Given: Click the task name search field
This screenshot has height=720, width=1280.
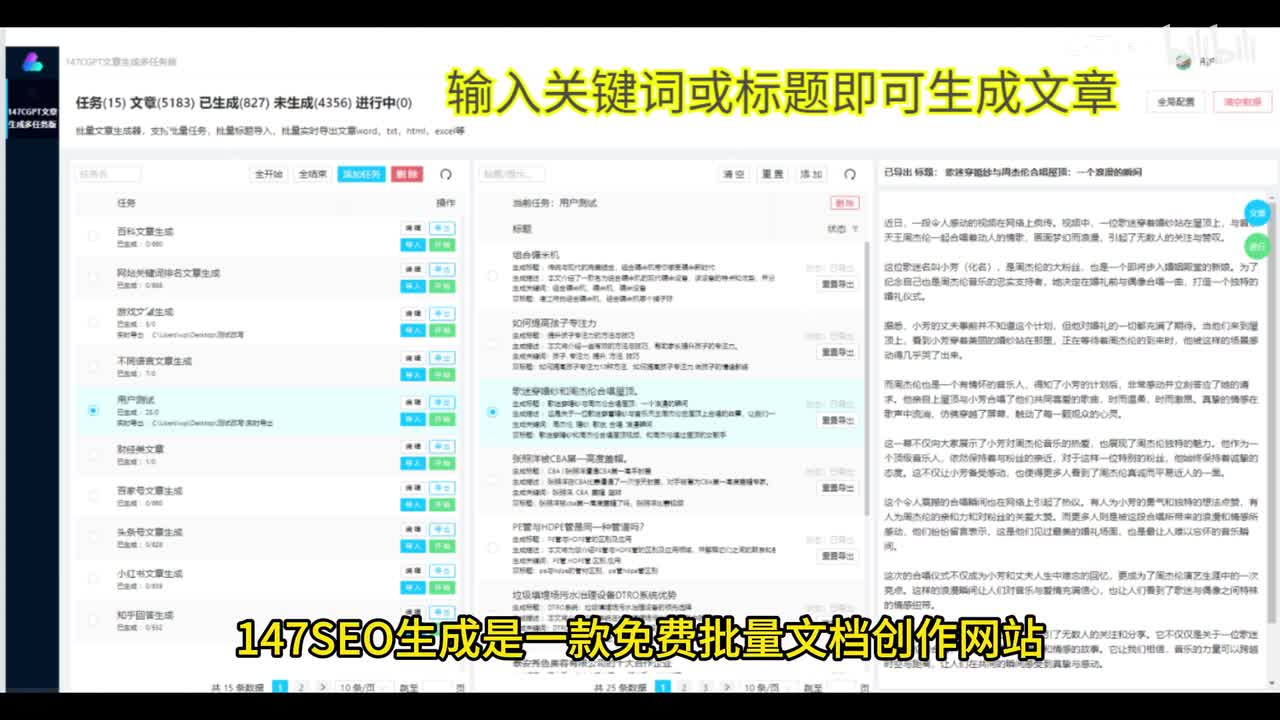Looking at the screenshot, I should click(108, 174).
